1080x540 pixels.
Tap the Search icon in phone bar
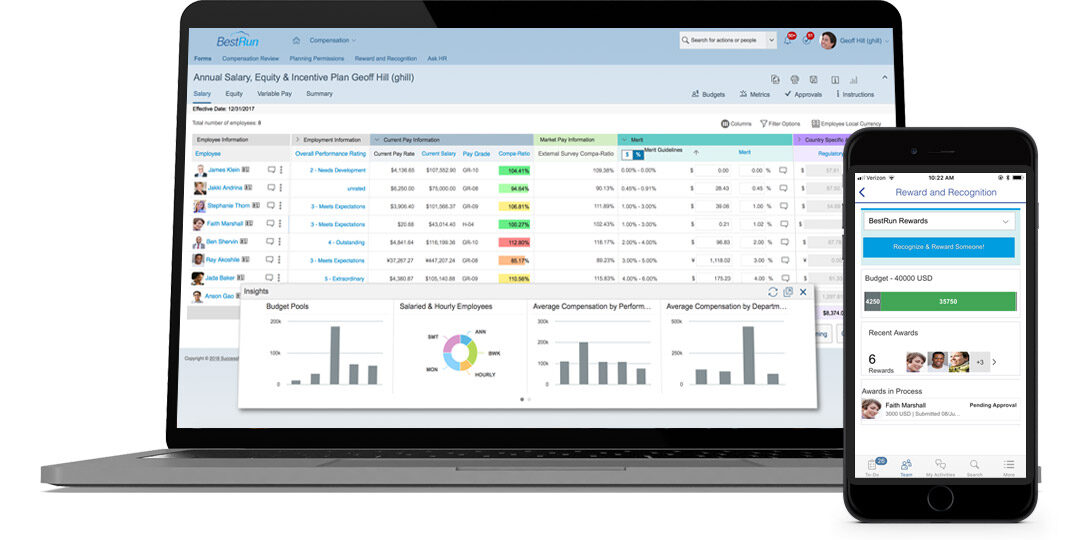(x=974, y=467)
